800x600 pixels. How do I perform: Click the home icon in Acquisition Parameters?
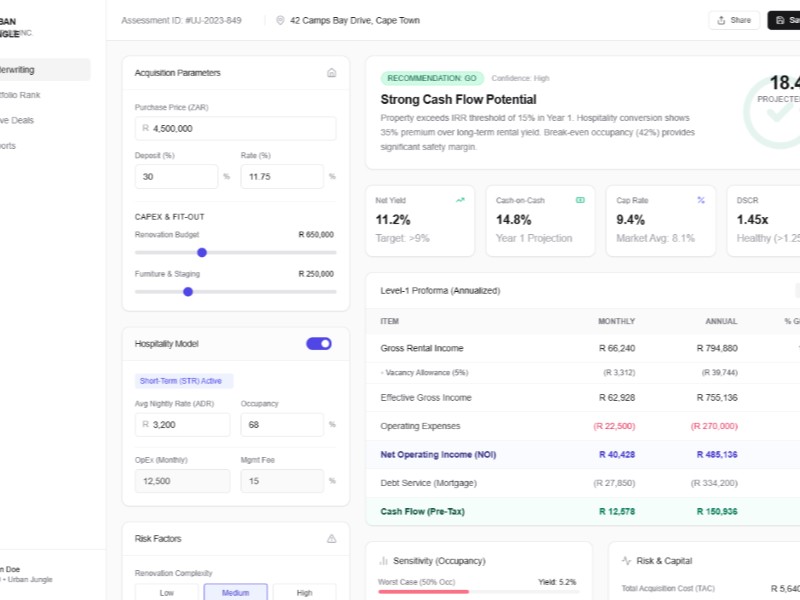tap(331, 73)
